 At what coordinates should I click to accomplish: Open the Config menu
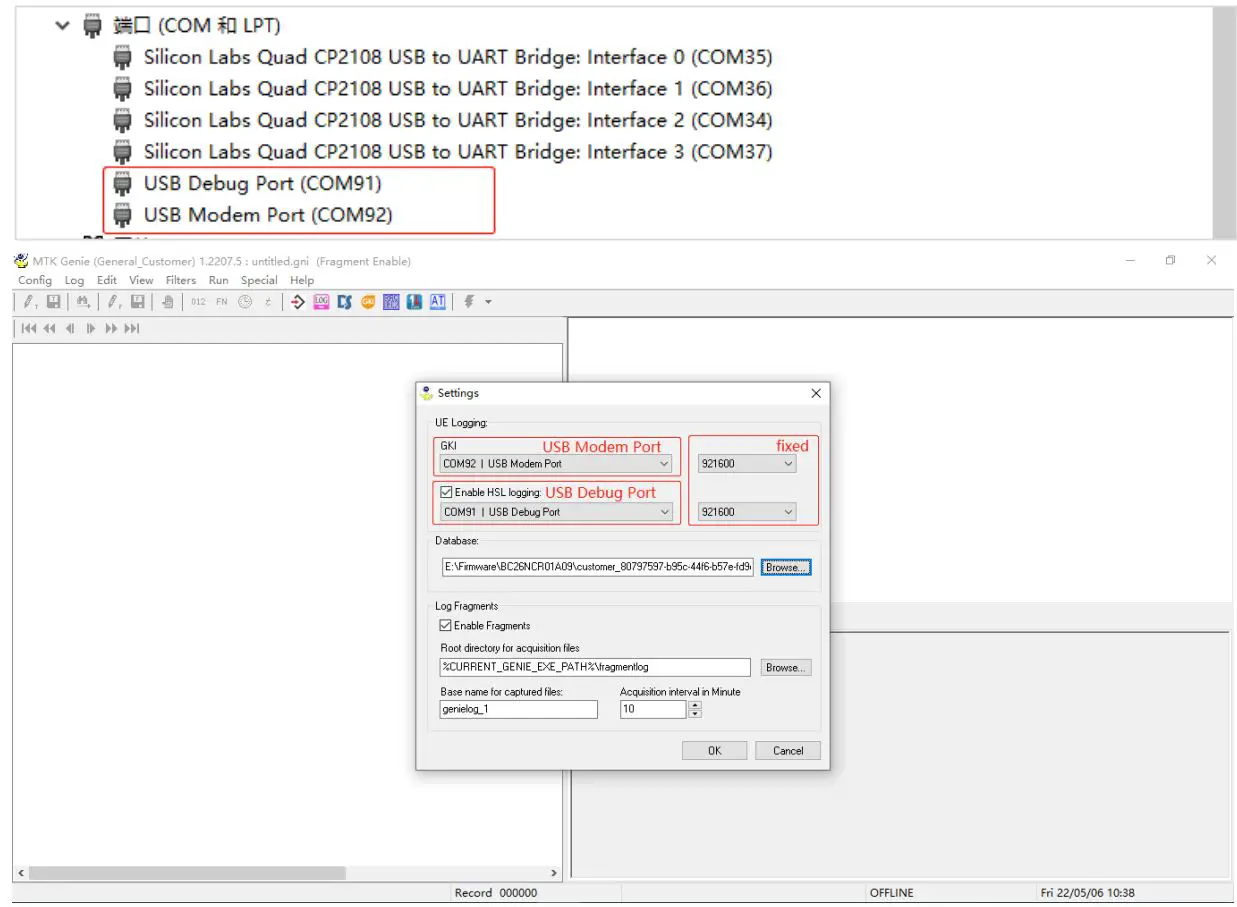click(x=35, y=280)
